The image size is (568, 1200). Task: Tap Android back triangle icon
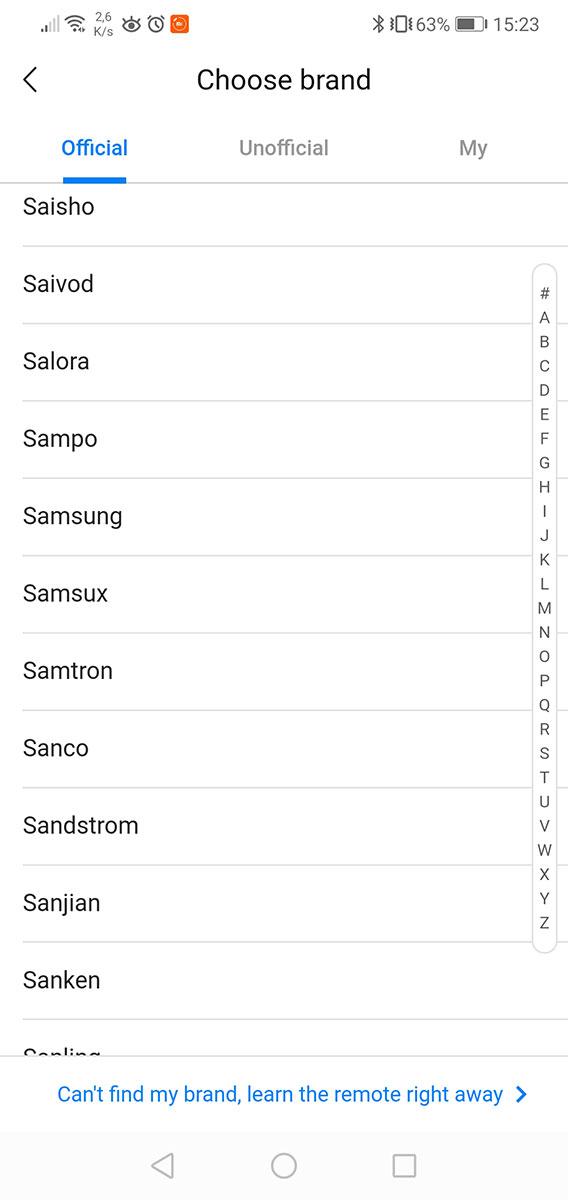pyautogui.click(x=162, y=1165)
